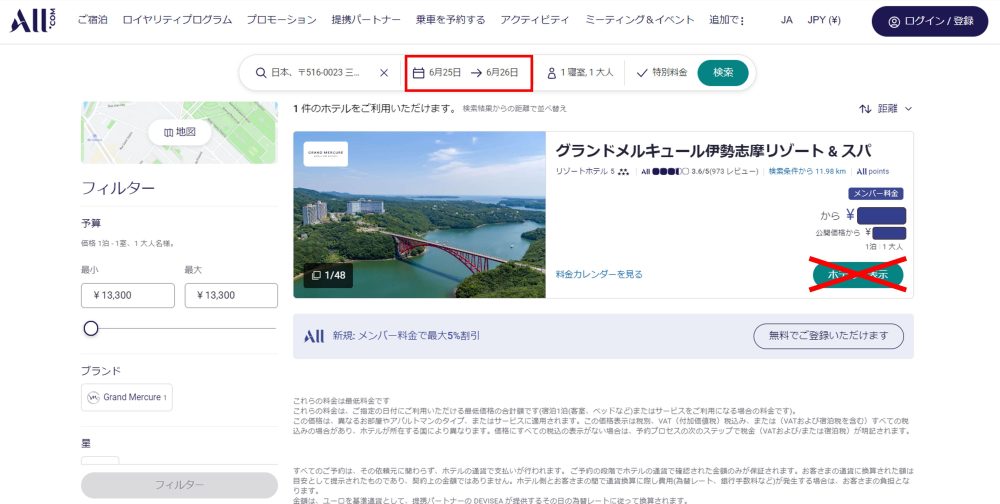
Task: Open the ミーティング＆イベント menu item
Action: coord(640,20)
